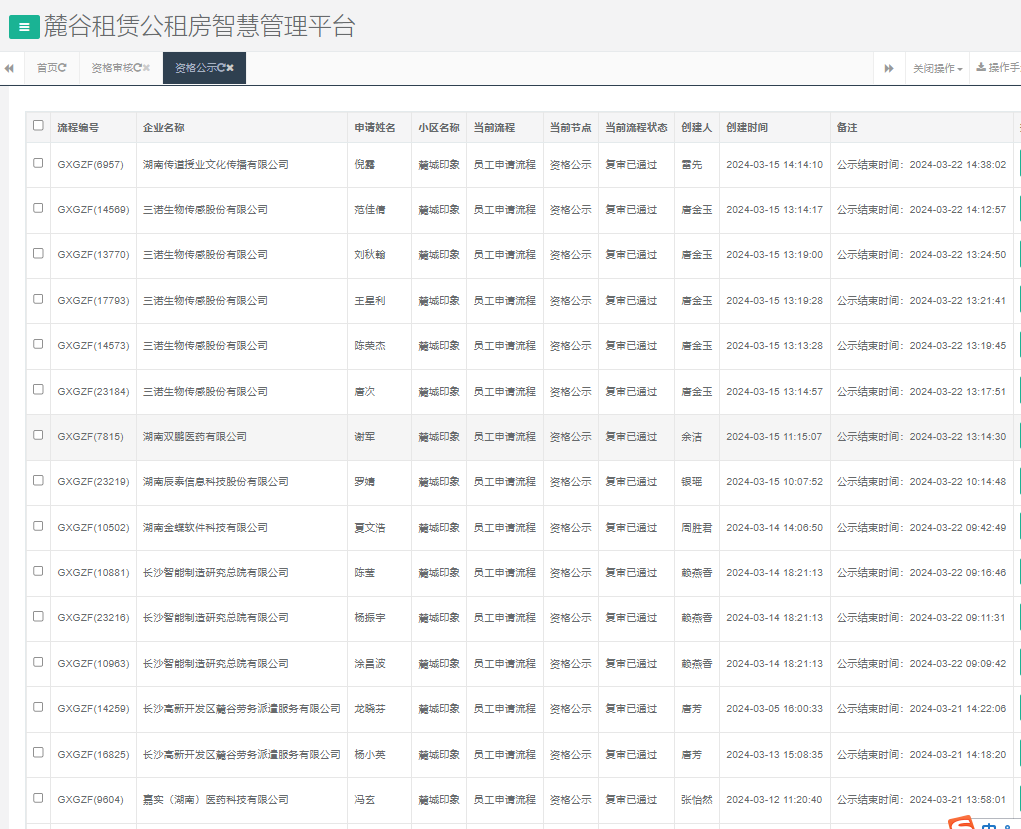Screen dimensions: 1021x829
Task: Sort by the 创建时间 column header
Action: click(x=747, y=128)
